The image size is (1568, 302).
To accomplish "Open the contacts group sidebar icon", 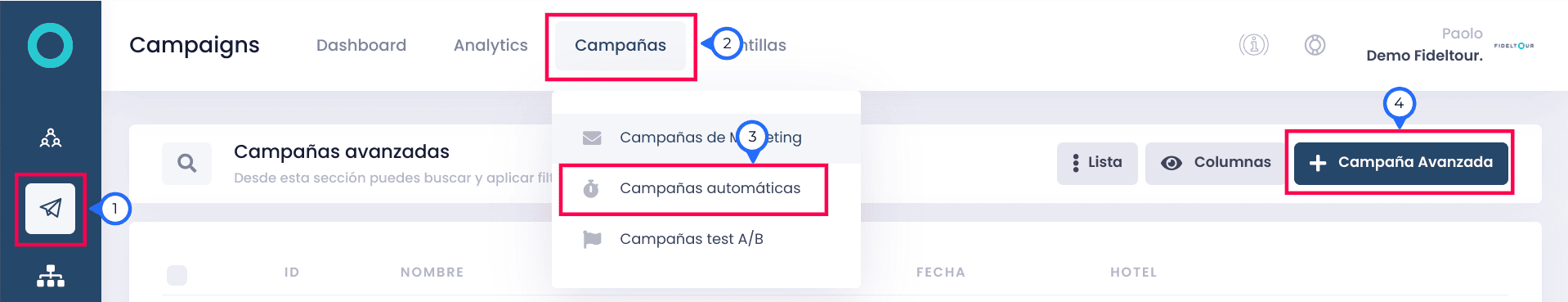I will tap(51, 137).
